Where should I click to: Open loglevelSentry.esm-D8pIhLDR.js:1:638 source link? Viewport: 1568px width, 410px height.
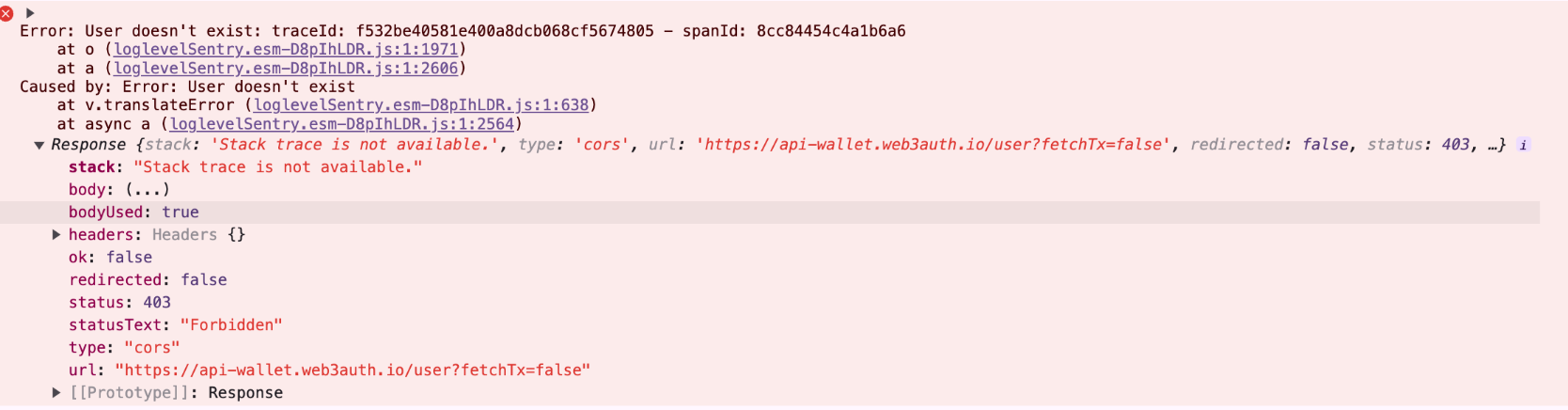pyautogui.click(x=421, y=105)
